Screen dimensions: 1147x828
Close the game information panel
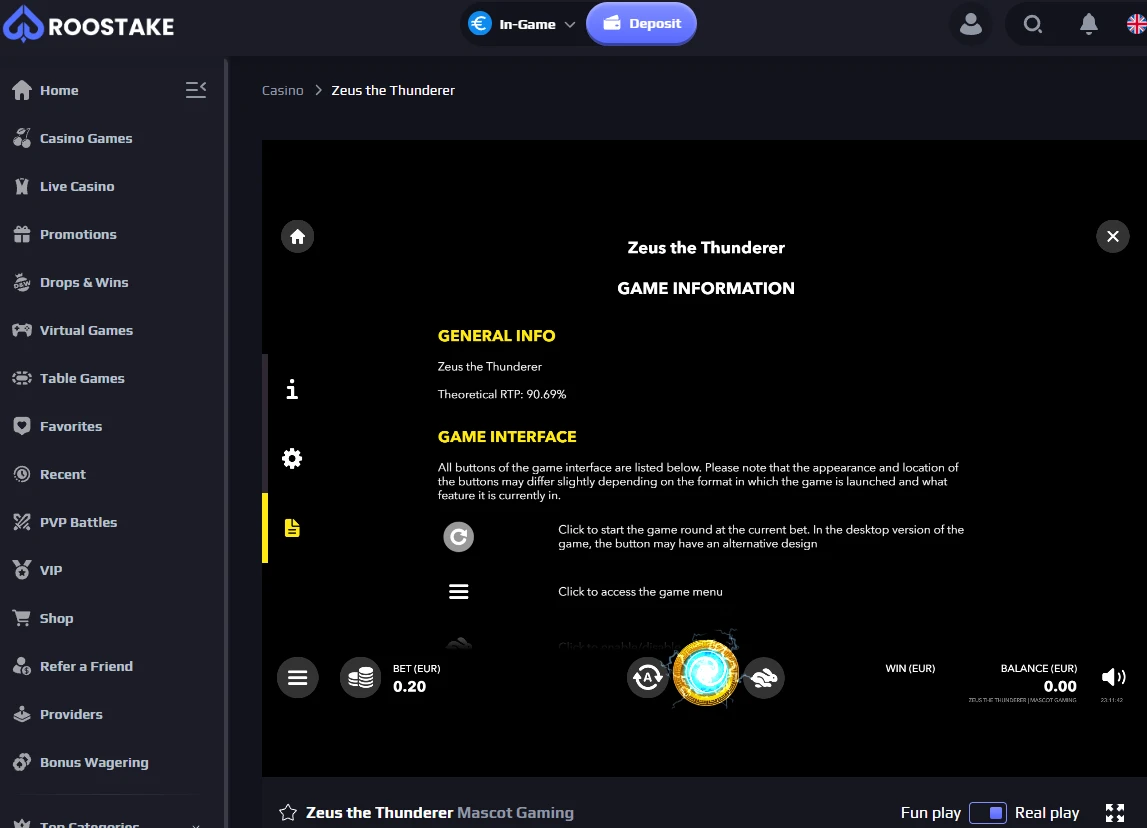(1113, 236)
